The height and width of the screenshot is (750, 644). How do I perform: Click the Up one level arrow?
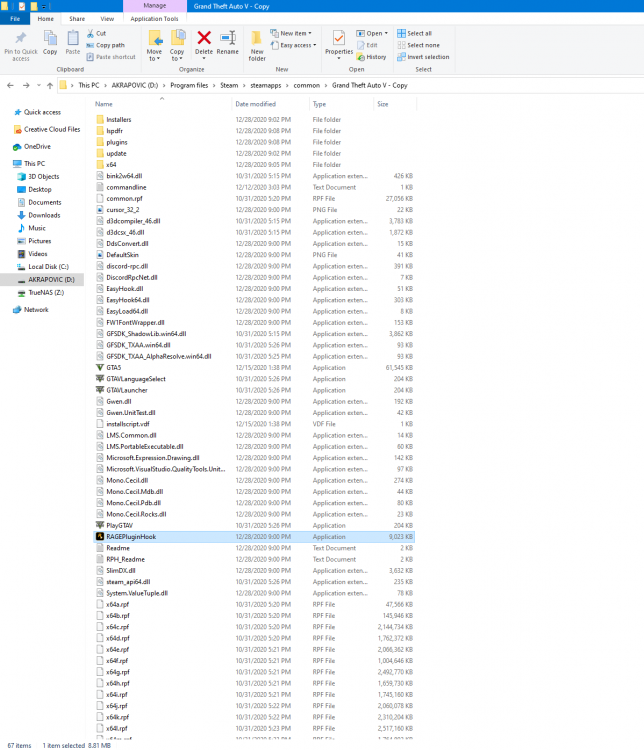pos(50,86)
